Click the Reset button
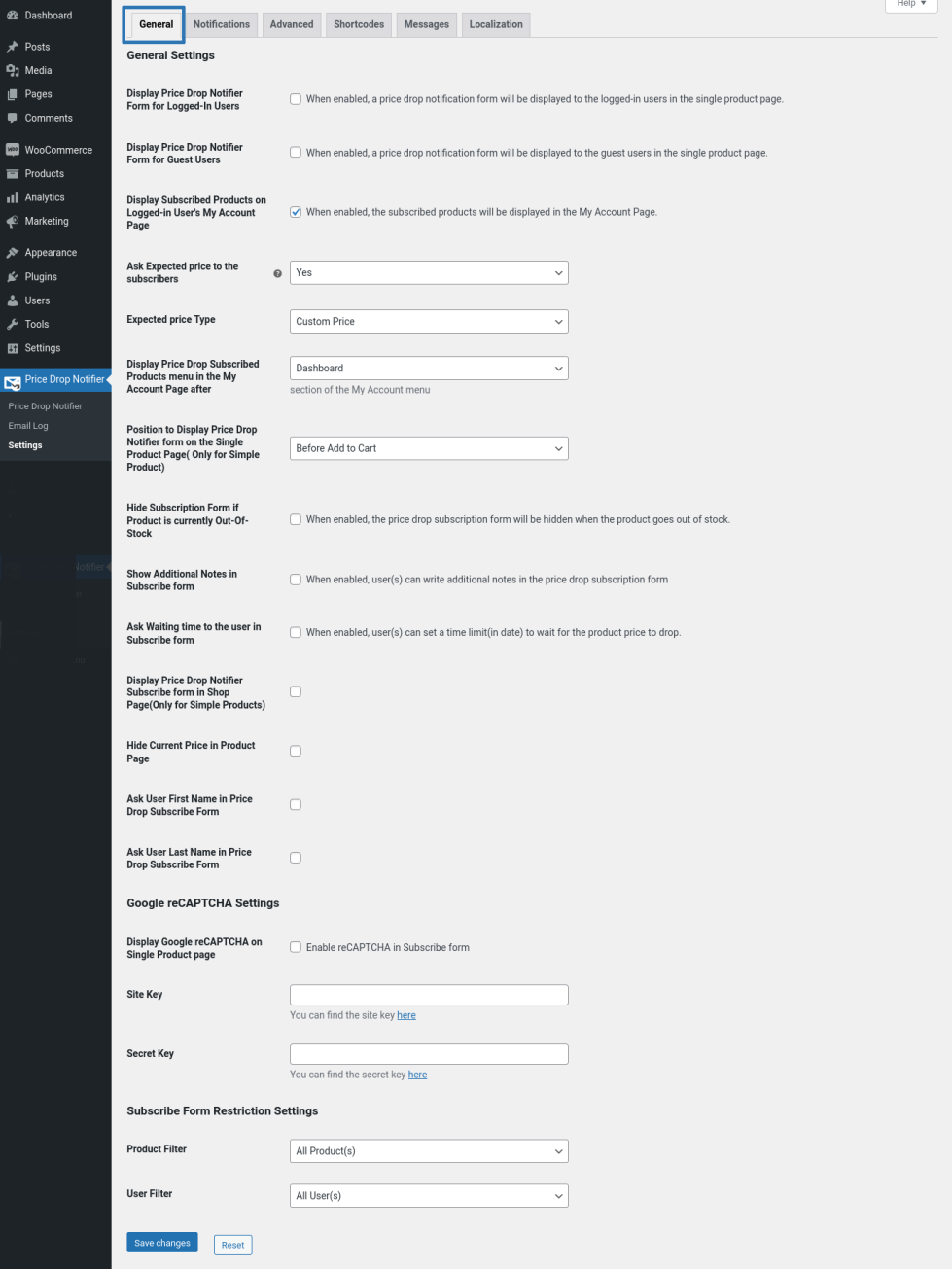The width and height of the screenshot is (952, 1269). point(232,1245)
